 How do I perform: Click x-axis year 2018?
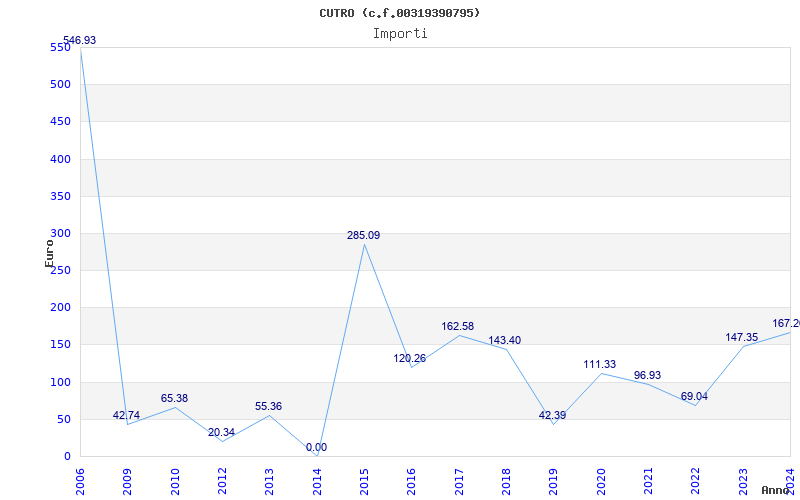click(506, 482)
